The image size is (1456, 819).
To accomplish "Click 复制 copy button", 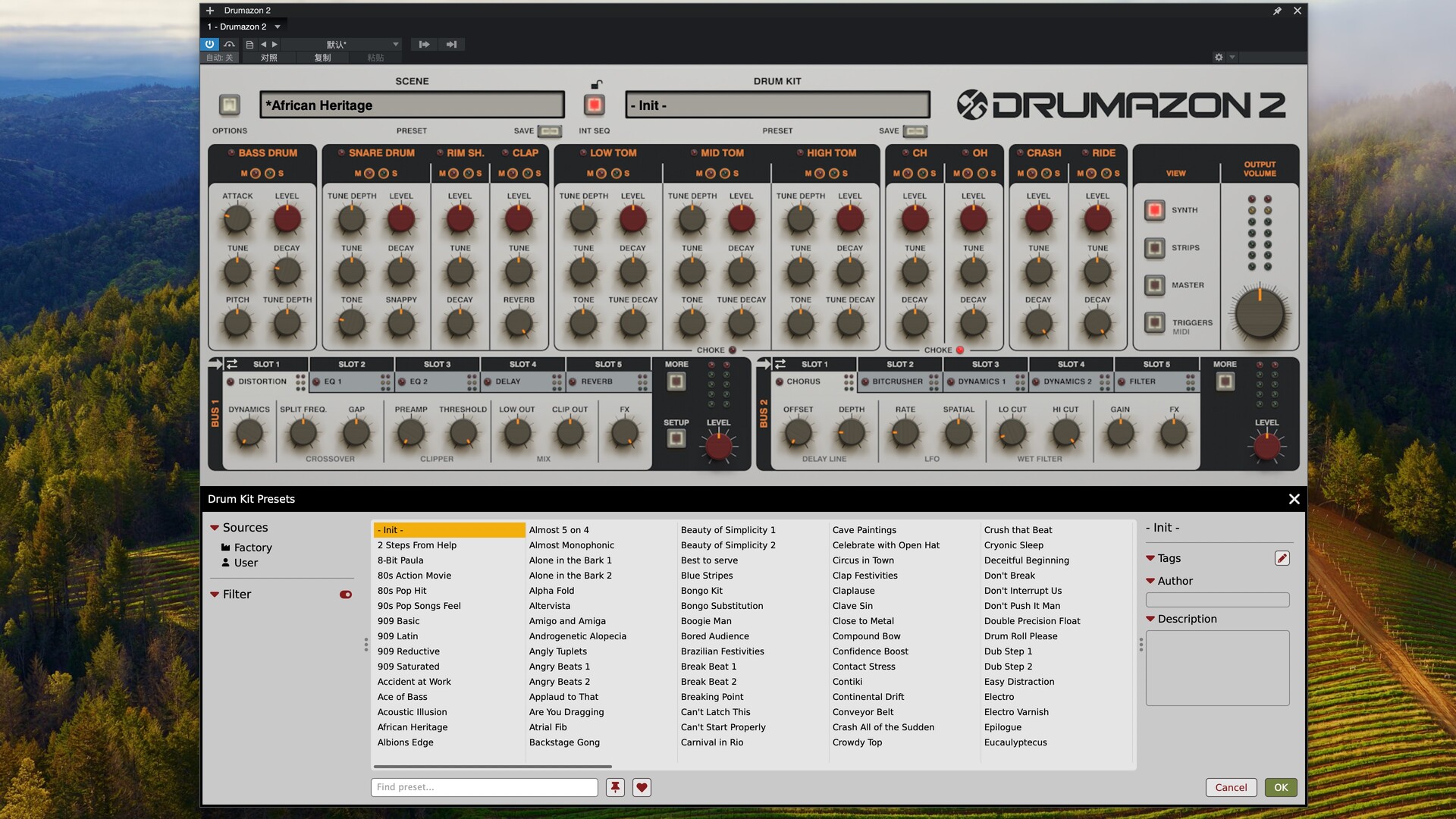I will pyautogui.click(x=322, y=58).
